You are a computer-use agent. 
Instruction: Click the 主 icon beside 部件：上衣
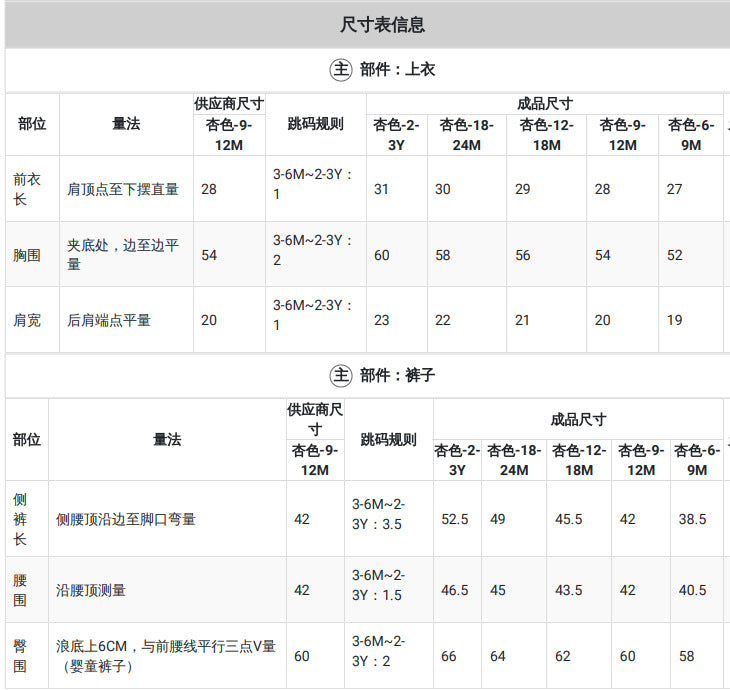[341, 70]
